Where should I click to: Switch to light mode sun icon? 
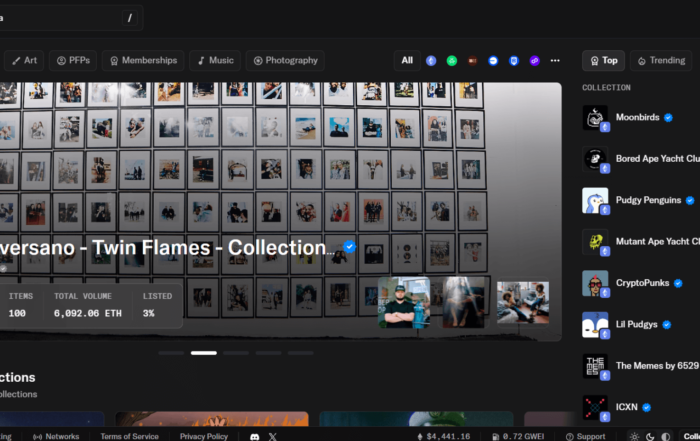(634, 436)
